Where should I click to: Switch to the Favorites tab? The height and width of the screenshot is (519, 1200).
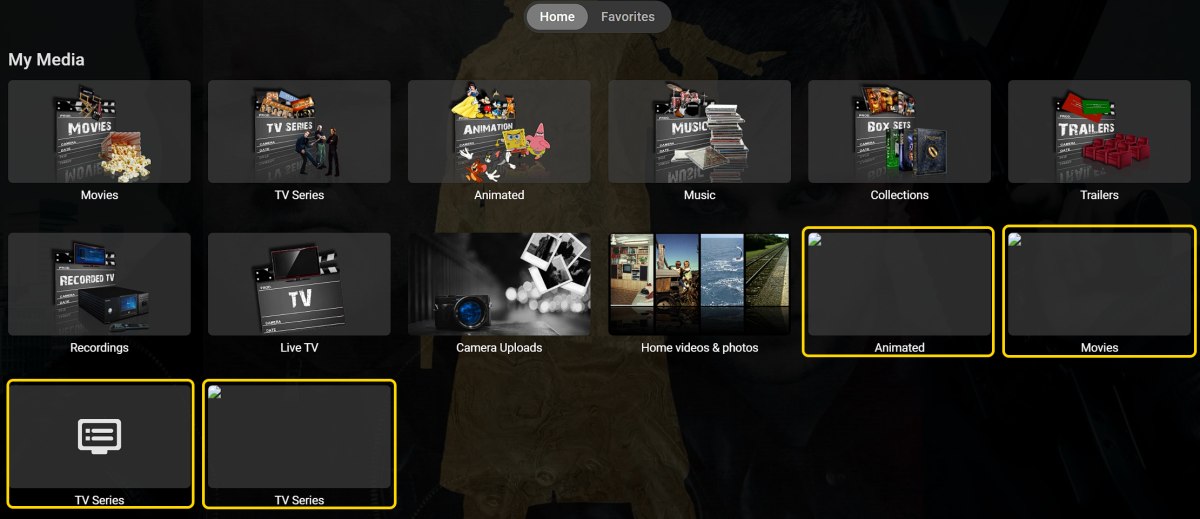[x=628, y=17]
